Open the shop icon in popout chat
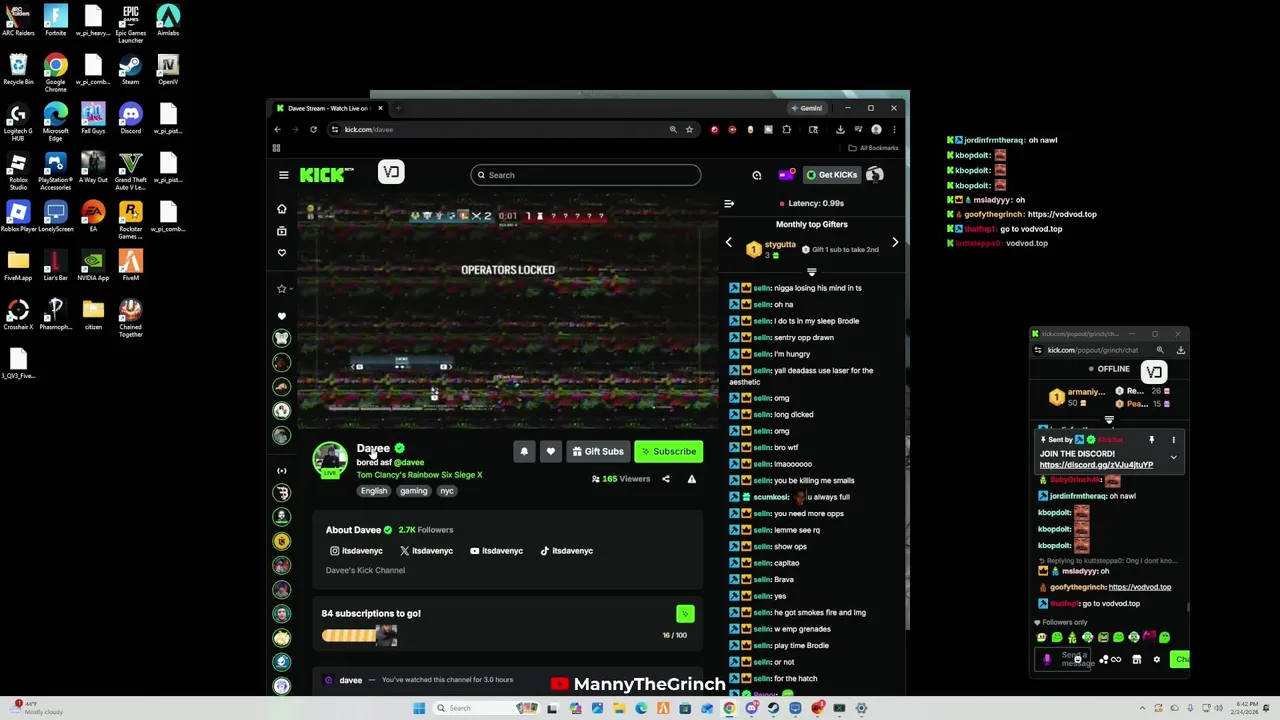This screenshot has height=720, width=1280. pyautogui.click(x=1136, y=659)
